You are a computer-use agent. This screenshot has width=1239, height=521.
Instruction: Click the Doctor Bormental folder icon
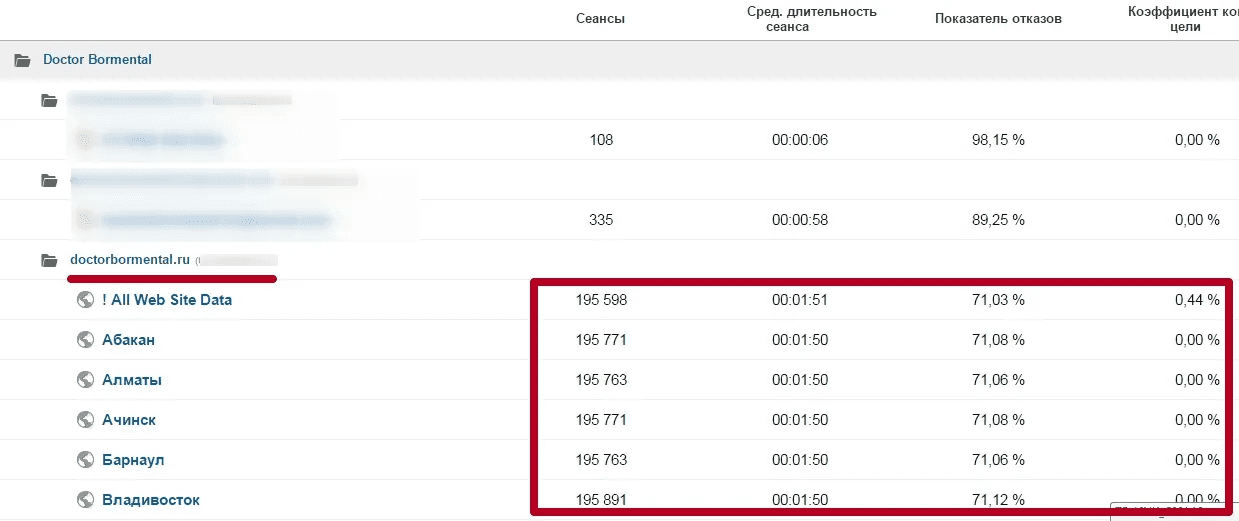[x=22, y=60]
